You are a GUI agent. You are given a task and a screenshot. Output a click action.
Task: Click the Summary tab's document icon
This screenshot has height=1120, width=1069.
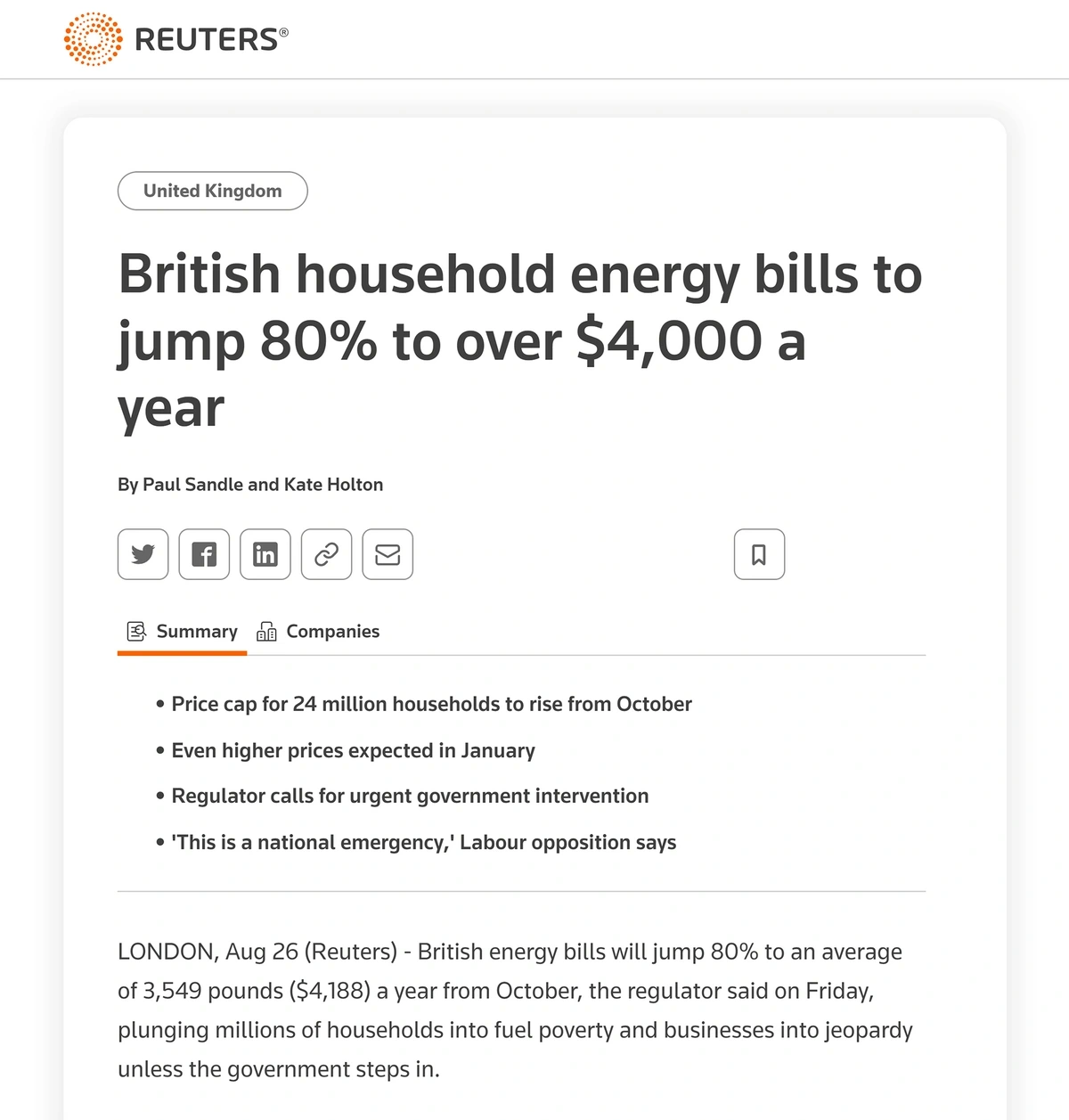pyautogui.click(x=136, y=632)
